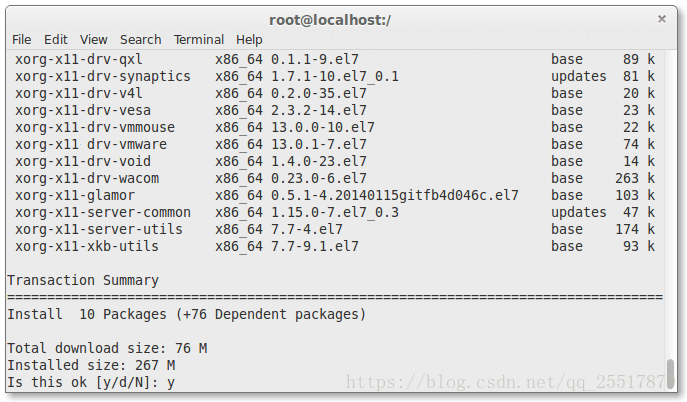Click the 'Installed size: 267 M' line

point(91,365)
